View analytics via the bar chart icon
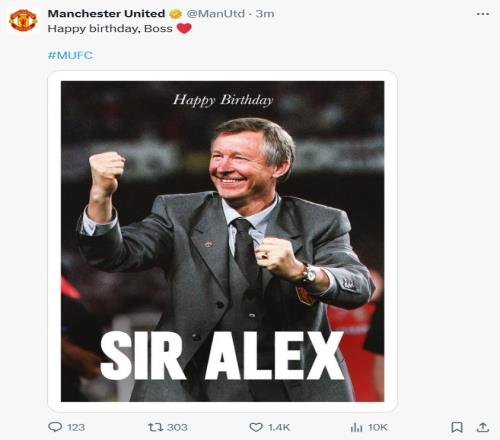The height and width of the screenshot is (440, 500). (x=356, y=427)
